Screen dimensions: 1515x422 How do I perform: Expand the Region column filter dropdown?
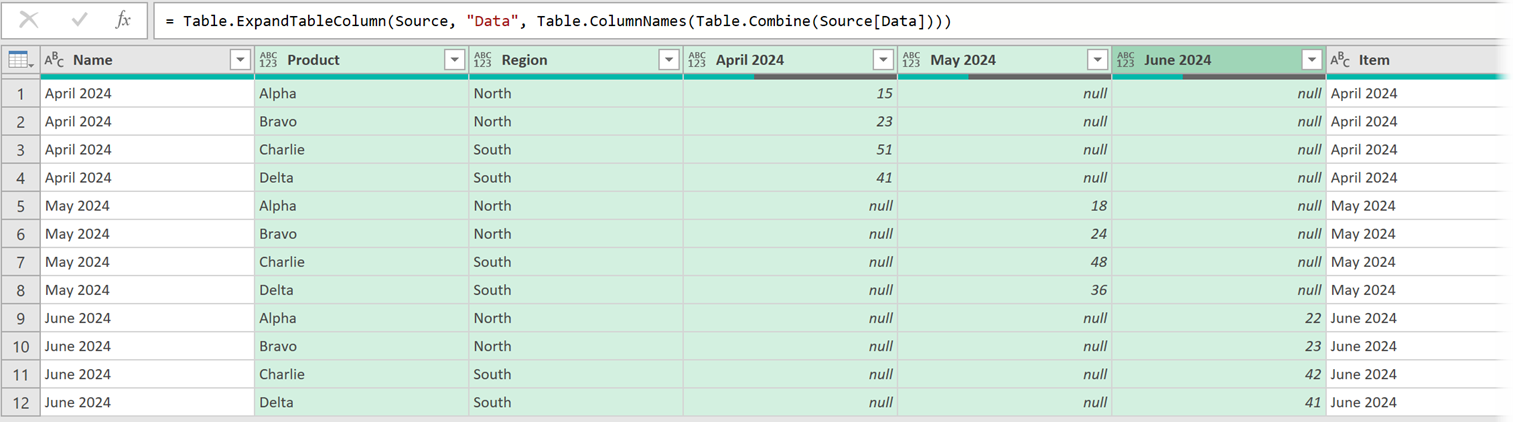click(x=669, y=61)
